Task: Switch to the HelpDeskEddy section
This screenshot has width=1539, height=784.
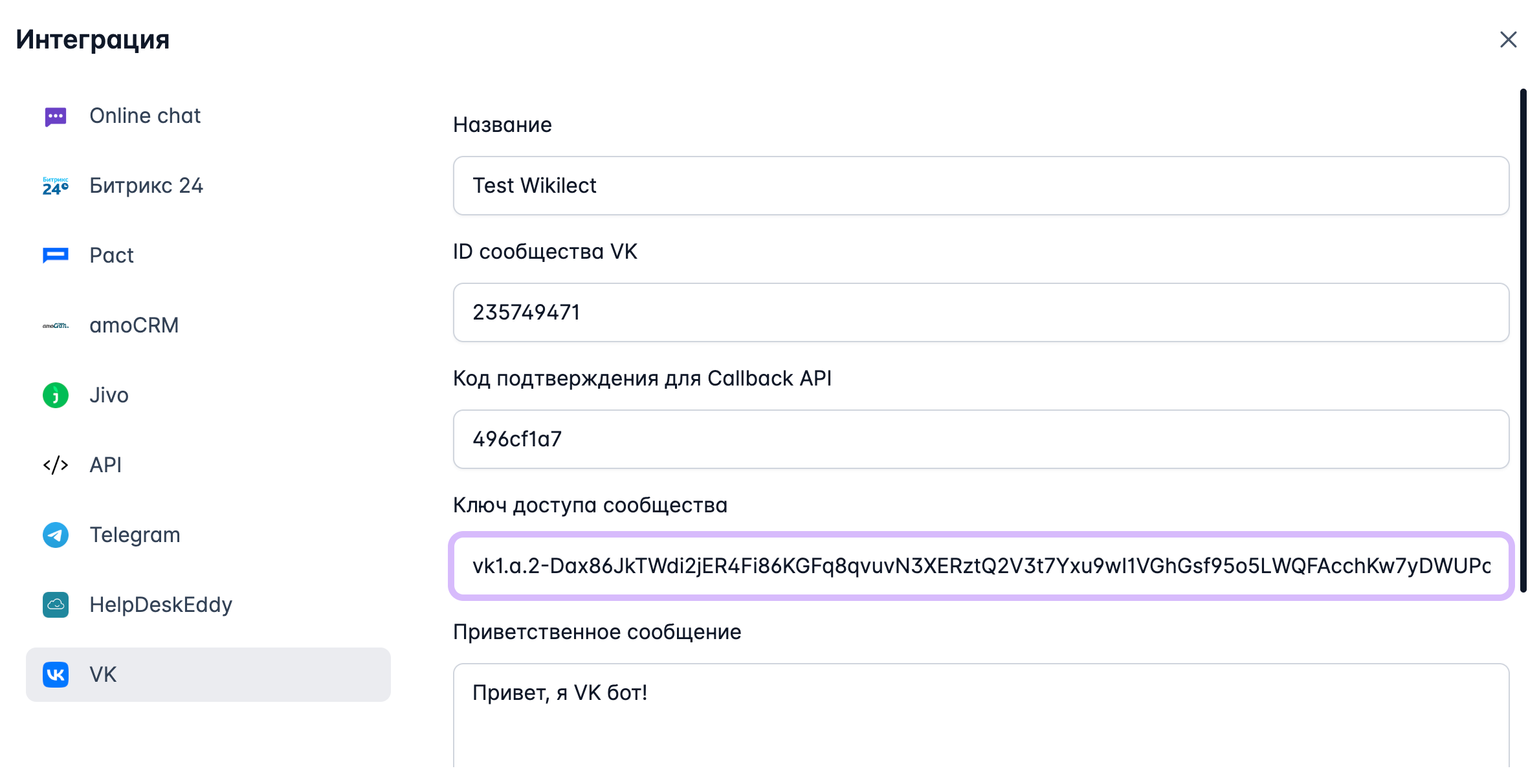Action: coord(162,605)
